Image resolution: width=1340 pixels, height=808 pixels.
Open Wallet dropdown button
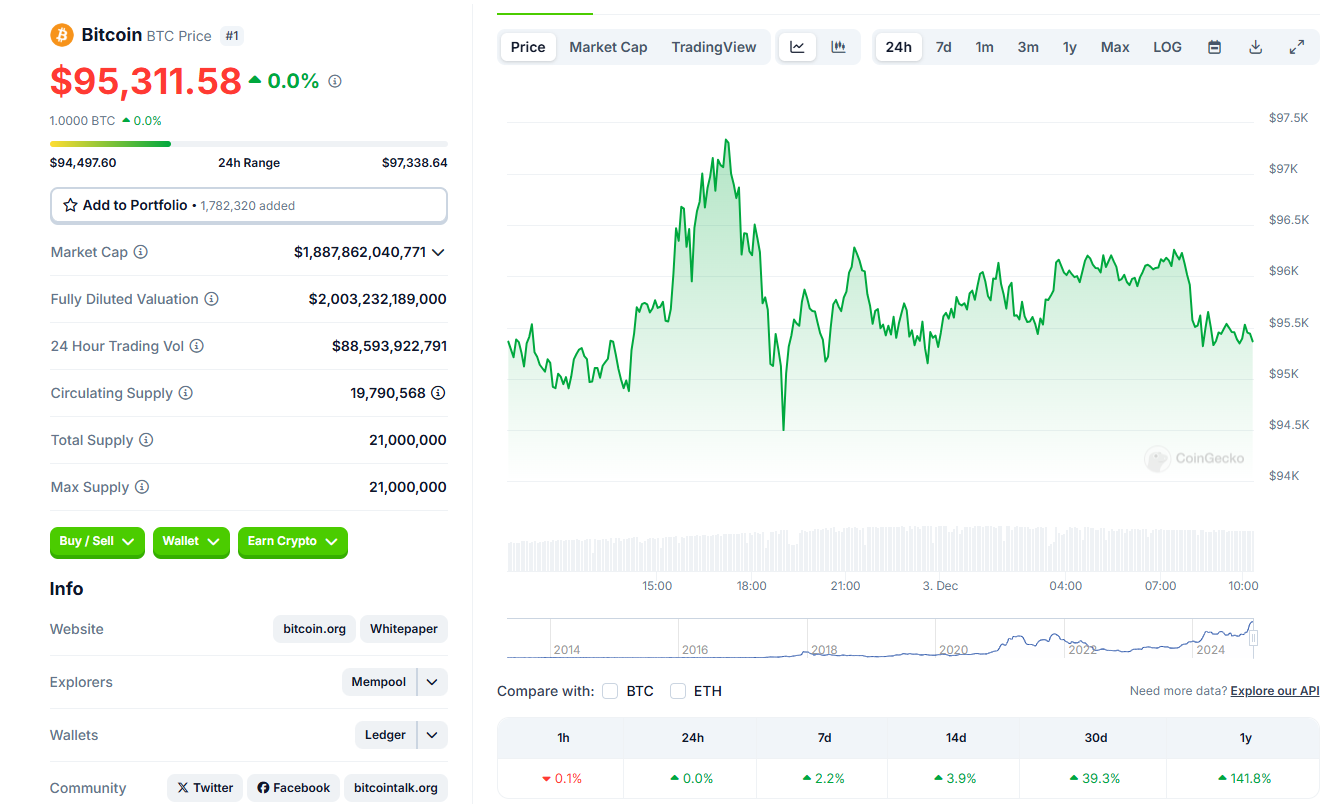pos(191,541)
